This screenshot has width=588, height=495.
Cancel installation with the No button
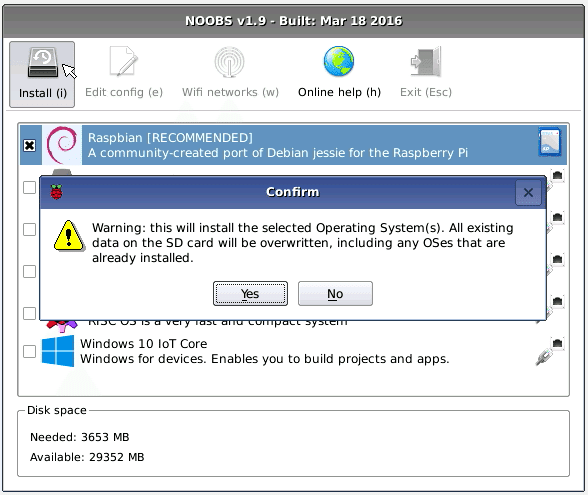pos(335,294)
